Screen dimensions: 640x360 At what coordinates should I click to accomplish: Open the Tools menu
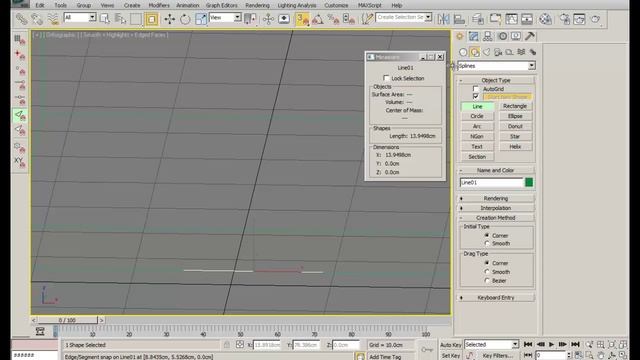coord(60,5)
